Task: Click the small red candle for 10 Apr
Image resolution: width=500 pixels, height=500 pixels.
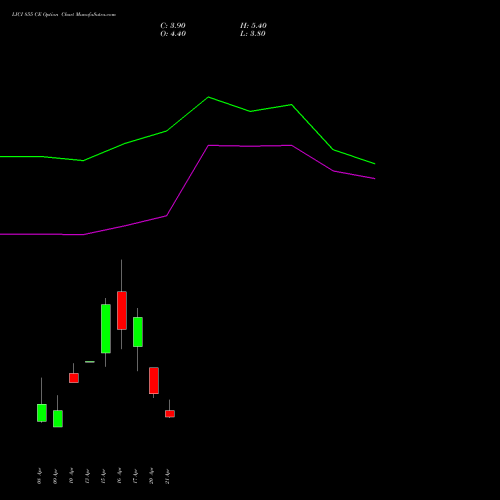Action: (x=74, y=378)
